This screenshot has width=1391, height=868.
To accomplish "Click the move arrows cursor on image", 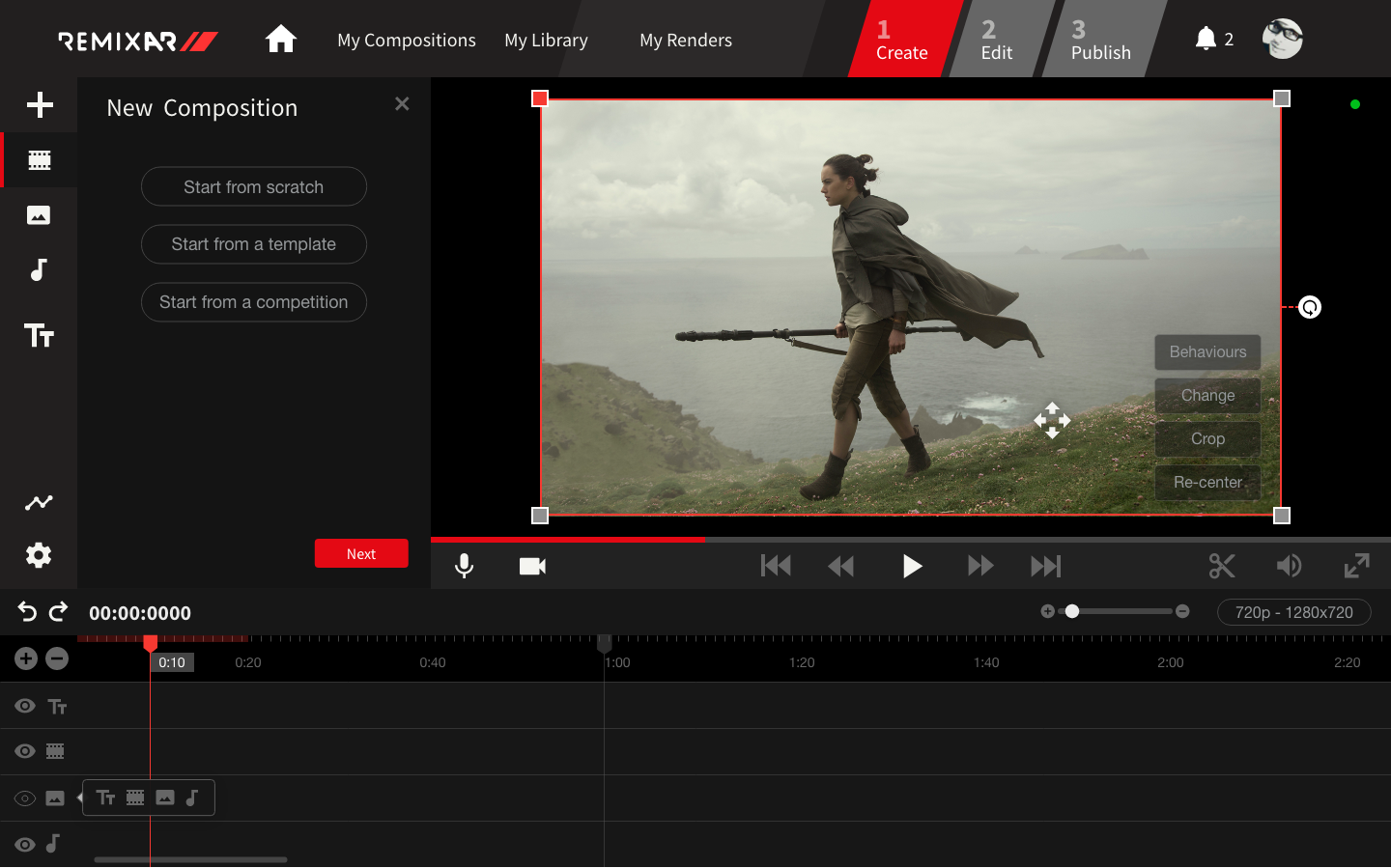I will [1052, 420].
